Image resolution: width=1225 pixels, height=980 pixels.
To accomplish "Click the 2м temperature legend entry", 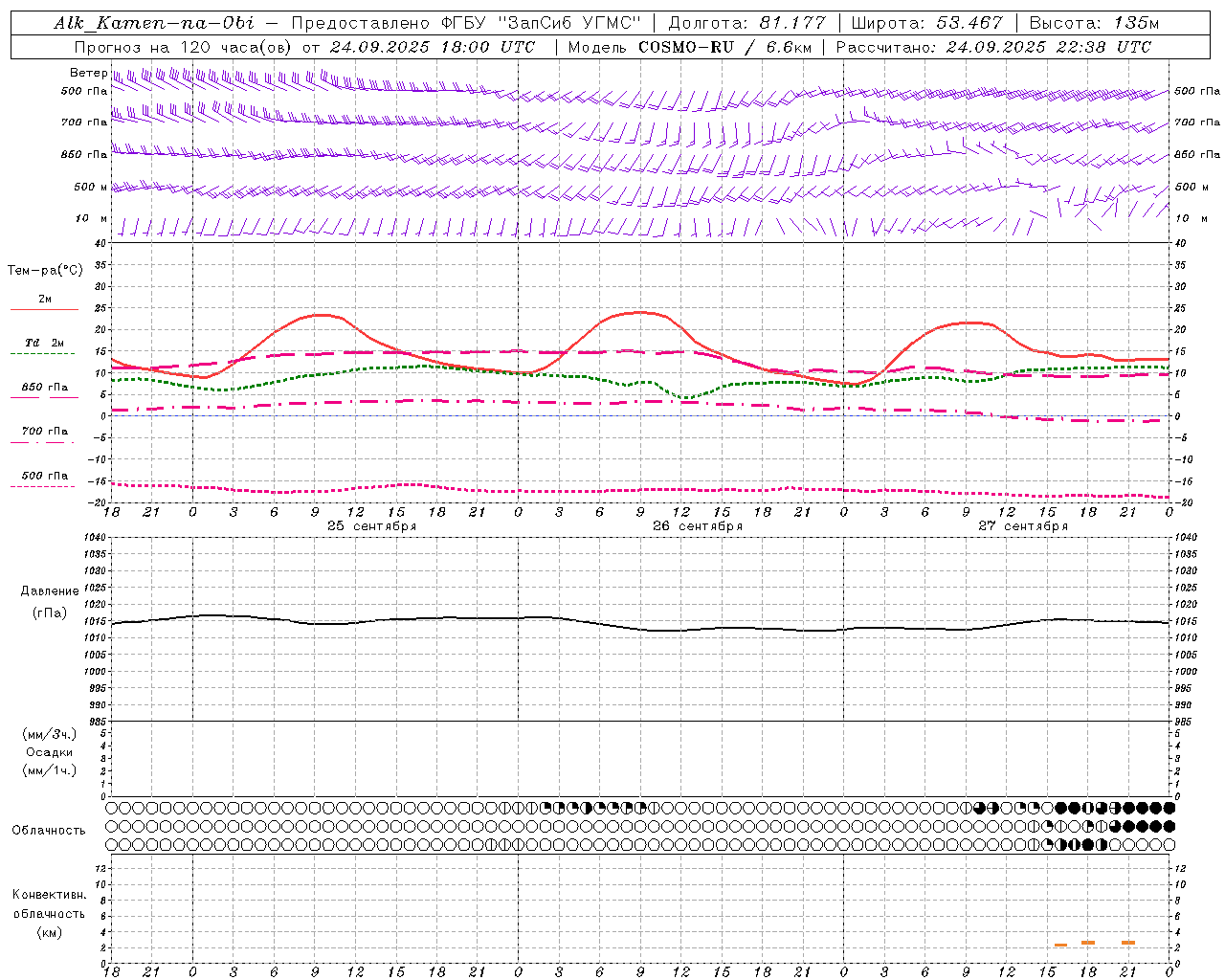I will (x=45, y=300).
